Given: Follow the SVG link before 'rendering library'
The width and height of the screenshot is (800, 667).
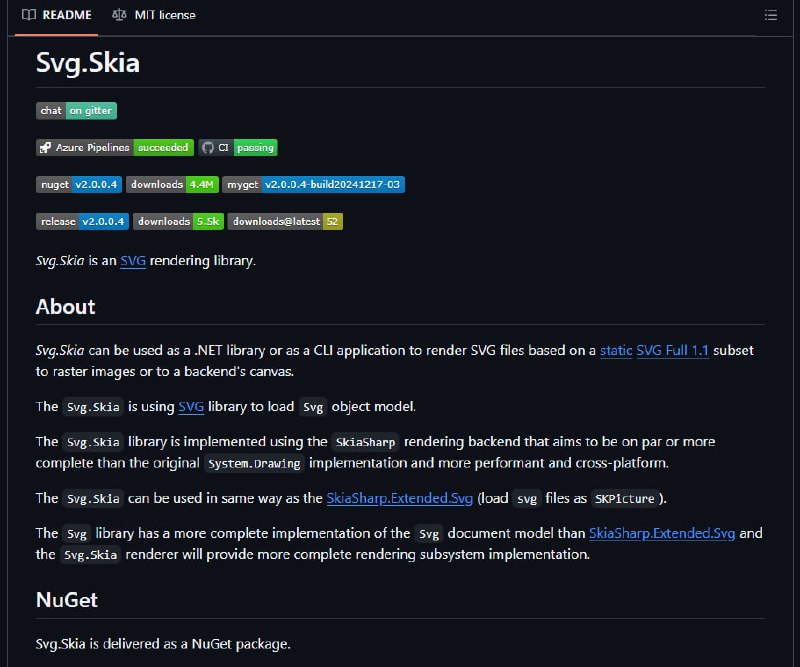Looking at the screenshot, I should pyautogui.click(x=133, y=261).
